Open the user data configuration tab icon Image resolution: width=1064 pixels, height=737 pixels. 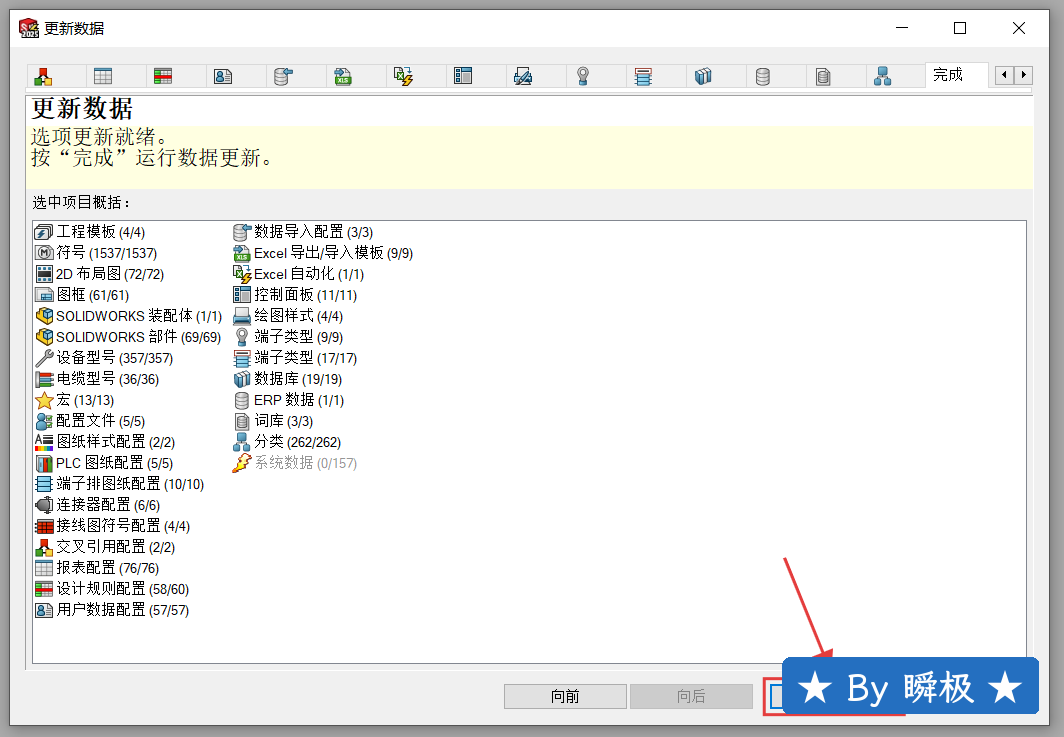pos(223,76)
